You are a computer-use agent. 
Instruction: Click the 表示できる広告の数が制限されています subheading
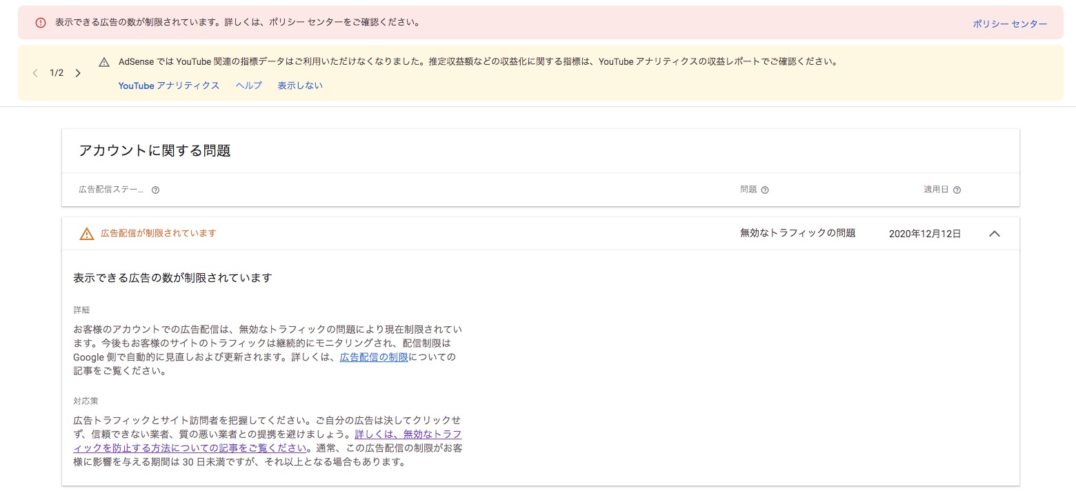pos(173,278)
